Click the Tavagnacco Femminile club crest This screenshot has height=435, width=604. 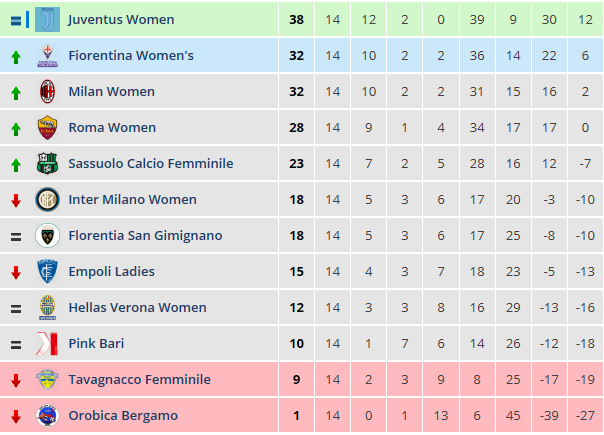[x=47, y=380]
